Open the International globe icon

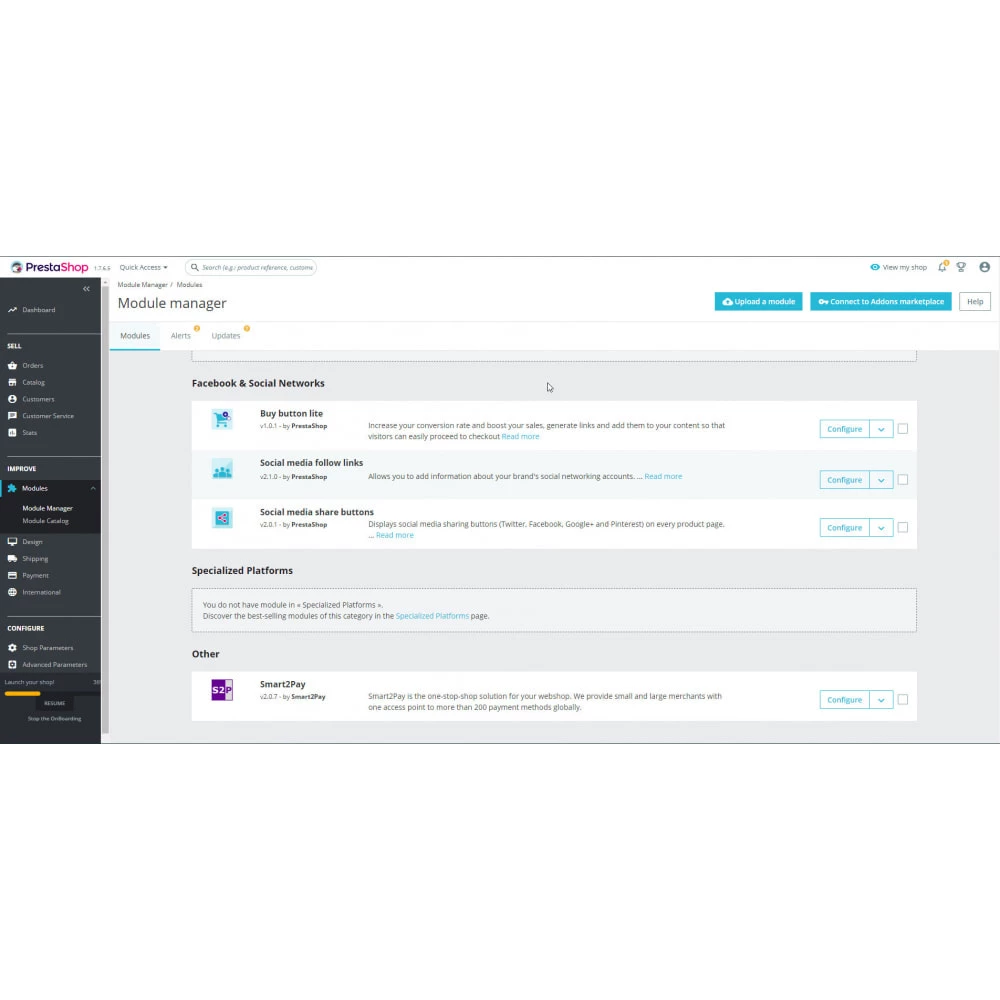[12, 592]
